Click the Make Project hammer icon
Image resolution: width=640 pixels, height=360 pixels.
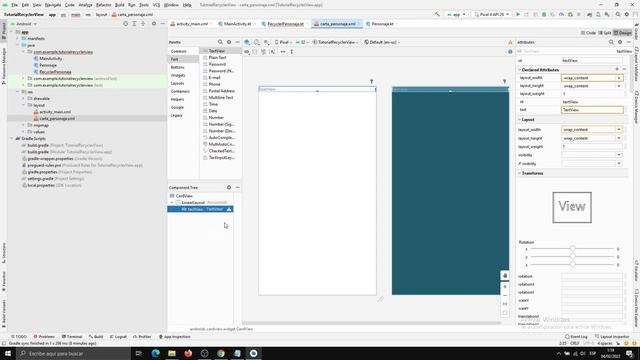437,14
